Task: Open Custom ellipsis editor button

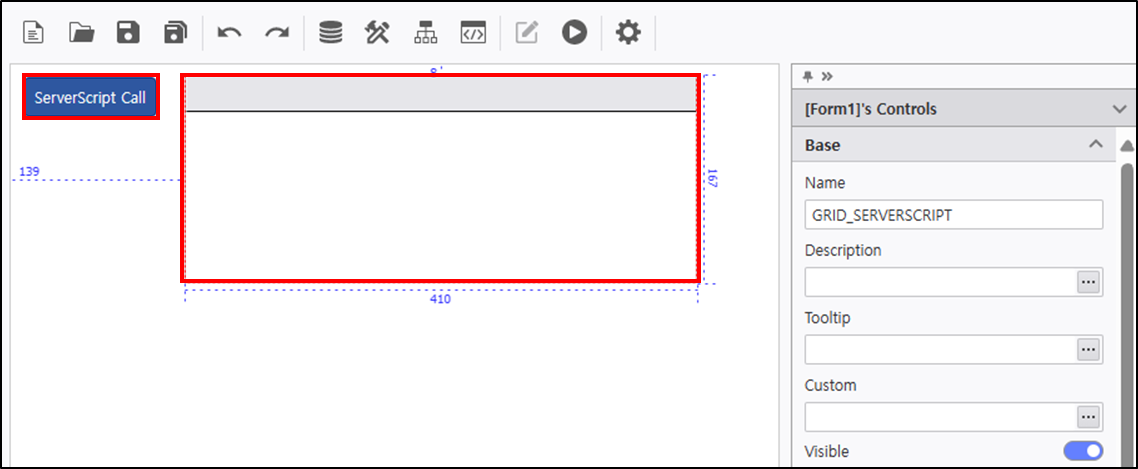Action: (x=1087, y=417)
